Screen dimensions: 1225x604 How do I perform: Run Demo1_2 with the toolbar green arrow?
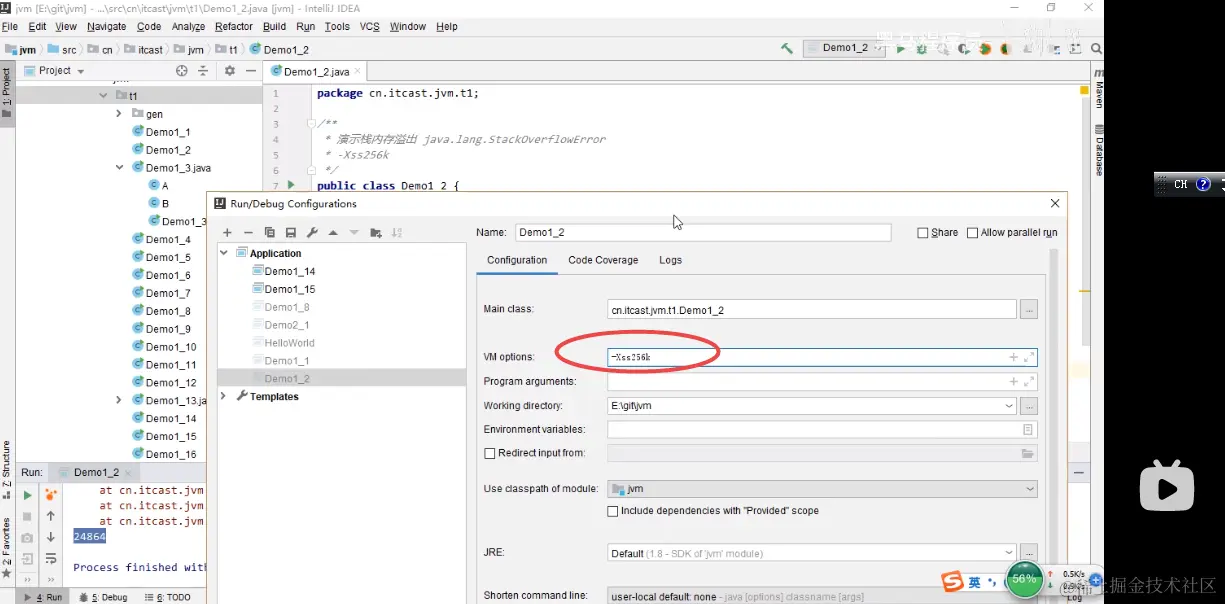[x=901, y=49]
